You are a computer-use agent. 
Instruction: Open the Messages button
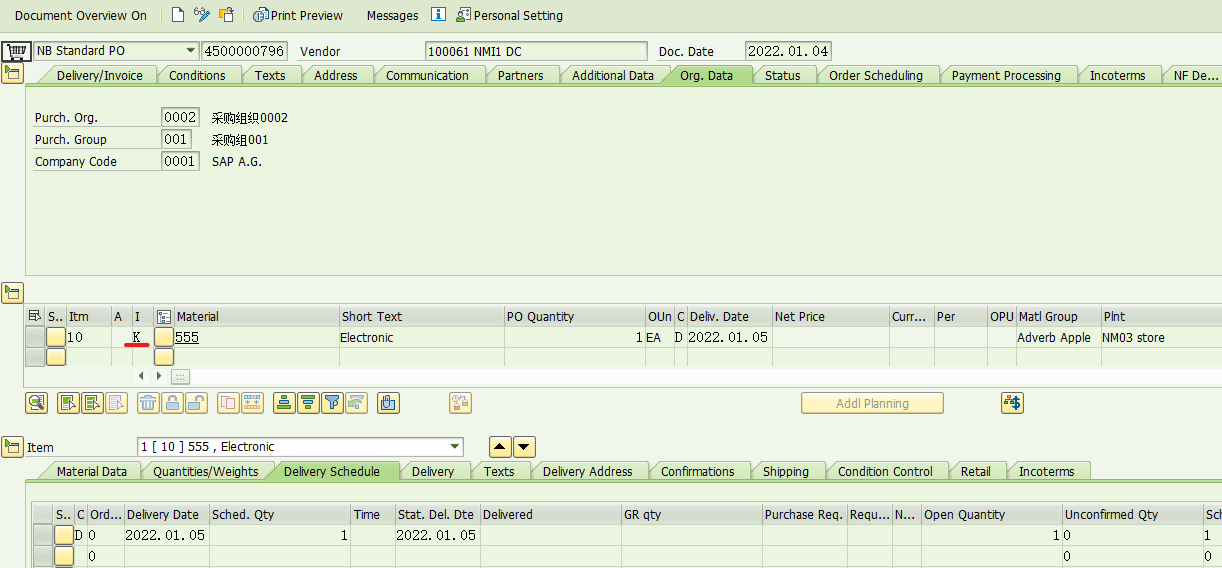392,15
